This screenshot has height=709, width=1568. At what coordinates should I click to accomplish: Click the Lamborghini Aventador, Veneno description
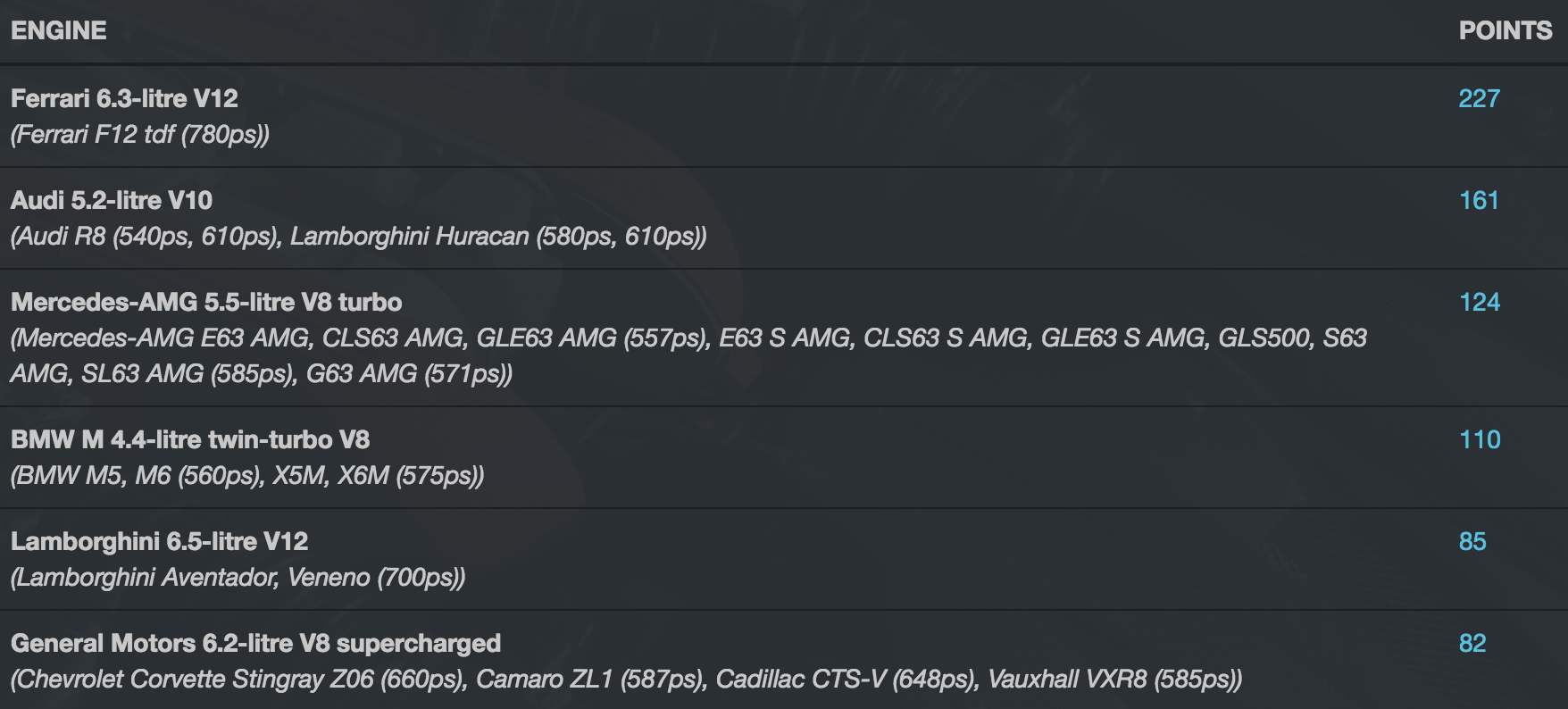(238, 577)
